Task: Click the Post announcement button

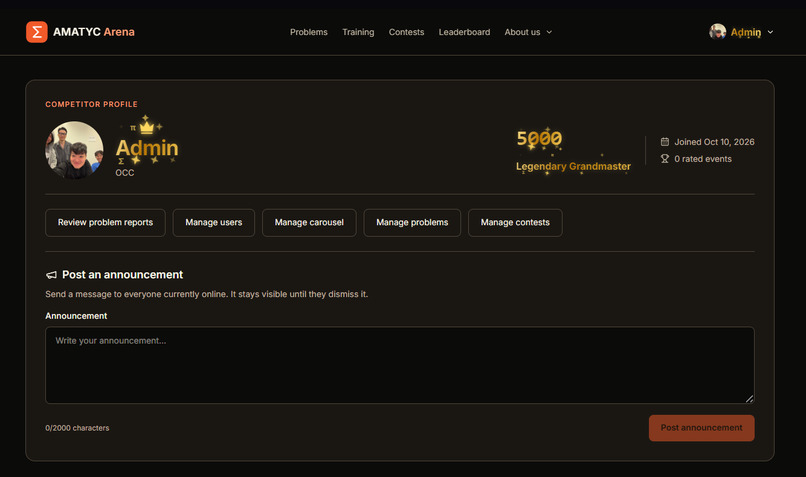Action: coord(701,428)
